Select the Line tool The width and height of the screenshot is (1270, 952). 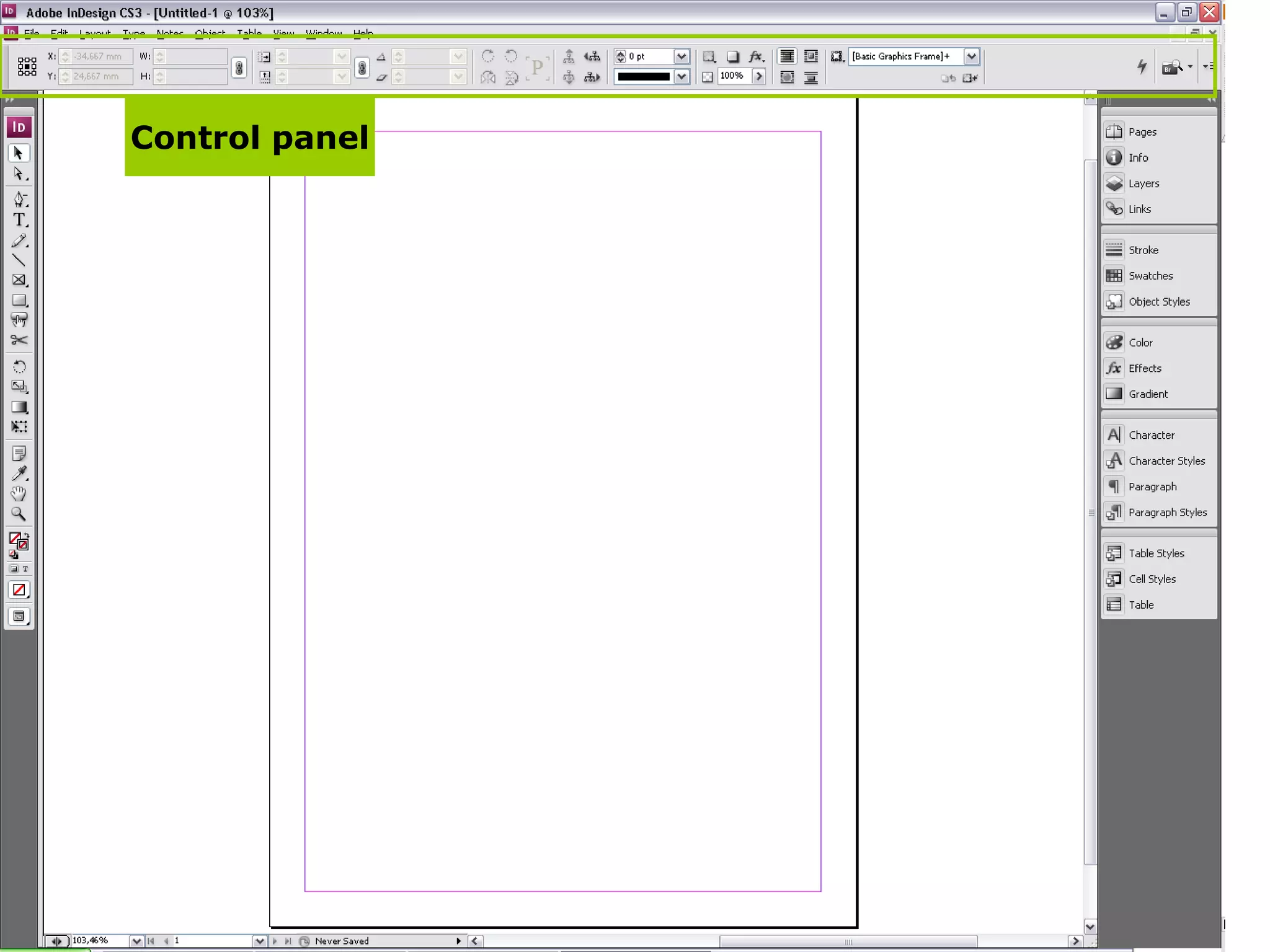point(19,260)
